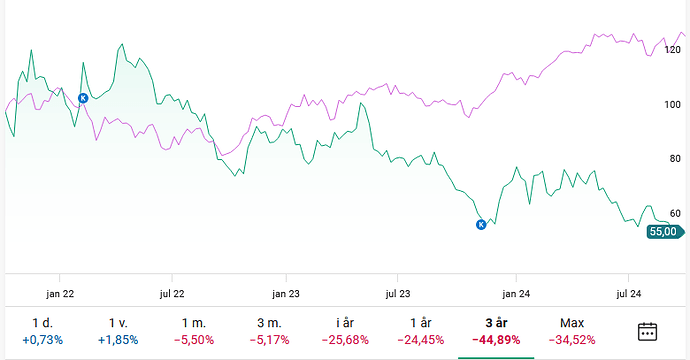Click the jul 22 axis label
690x360 pixels.
point(172,294)
